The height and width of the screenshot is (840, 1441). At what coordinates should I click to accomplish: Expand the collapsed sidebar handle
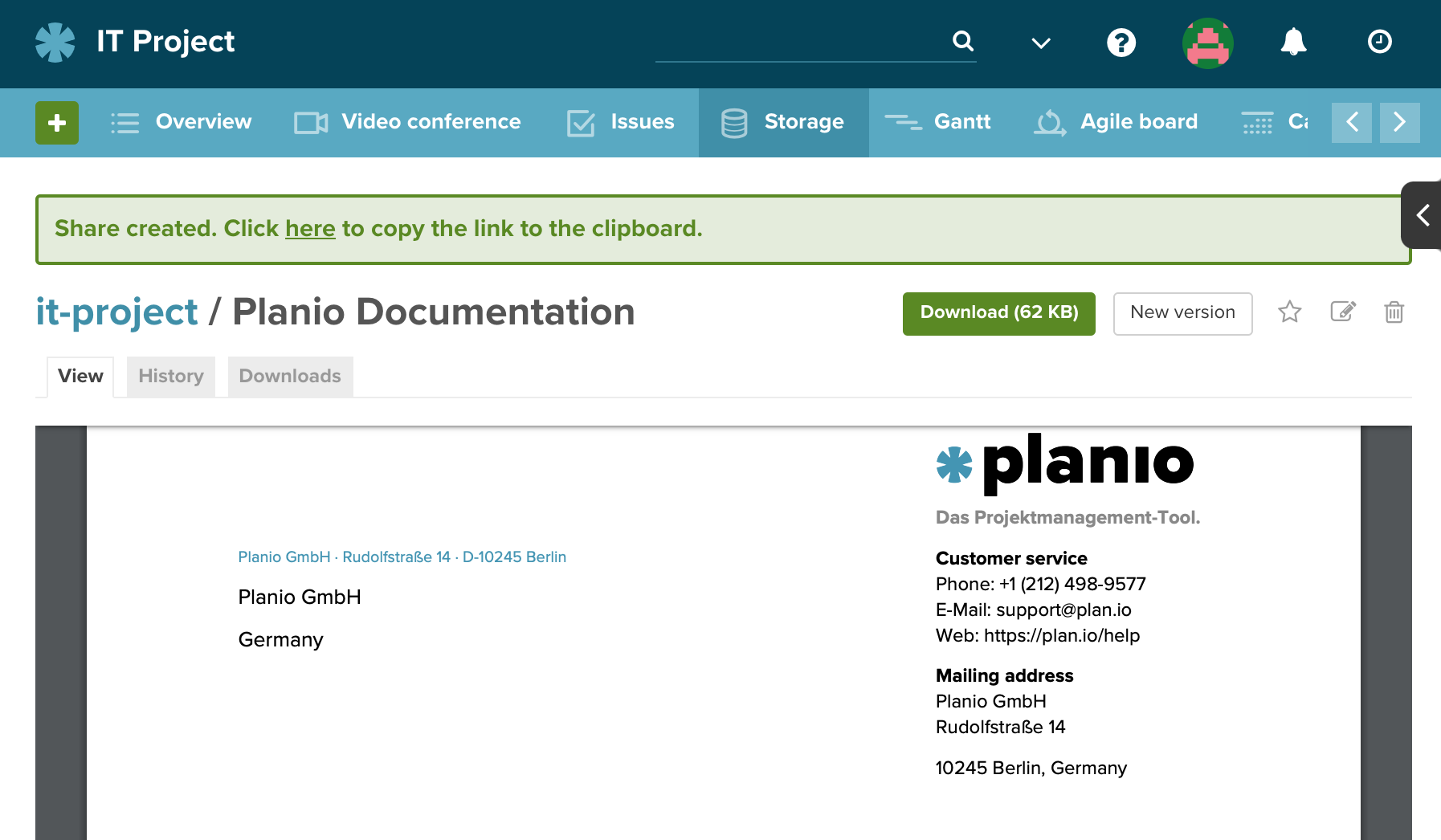point(1423,215)
